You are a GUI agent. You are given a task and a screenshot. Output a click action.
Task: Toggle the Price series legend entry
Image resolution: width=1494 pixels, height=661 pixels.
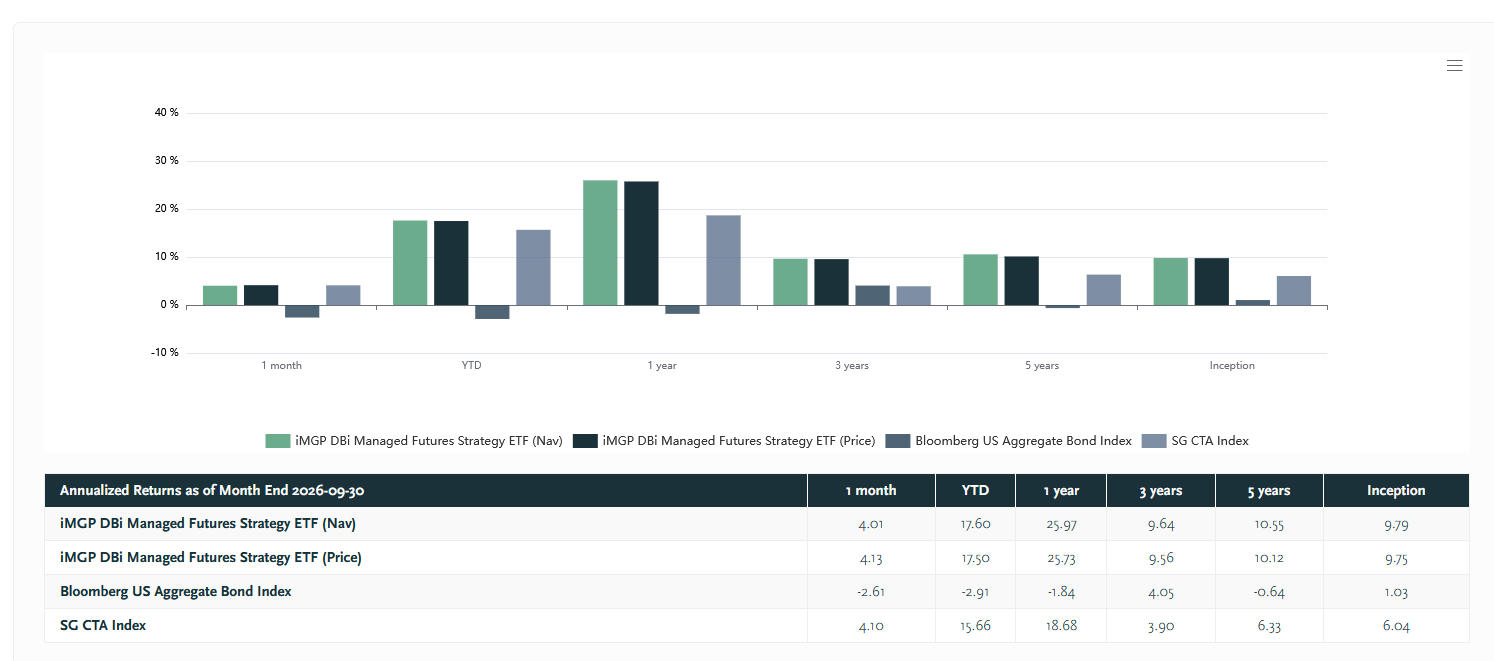click(724, 441)
